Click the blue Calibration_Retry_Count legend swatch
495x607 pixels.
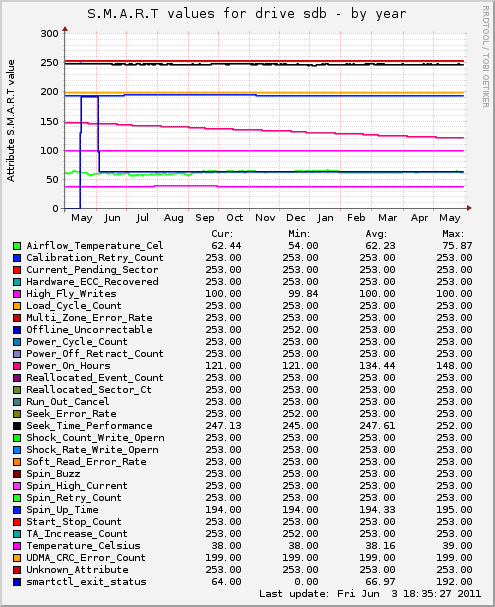[x=17, y=258]
